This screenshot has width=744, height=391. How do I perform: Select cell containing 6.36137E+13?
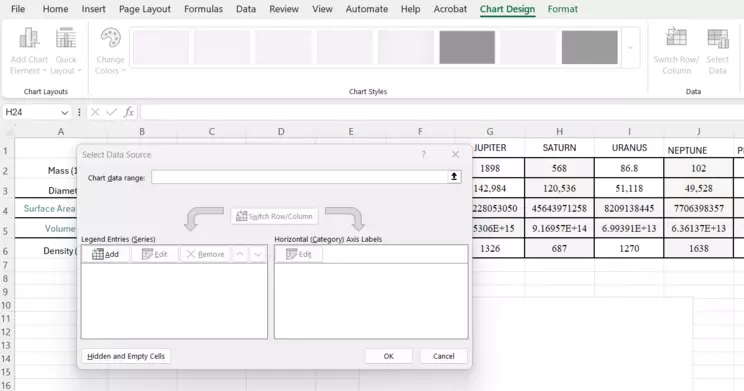699,228
